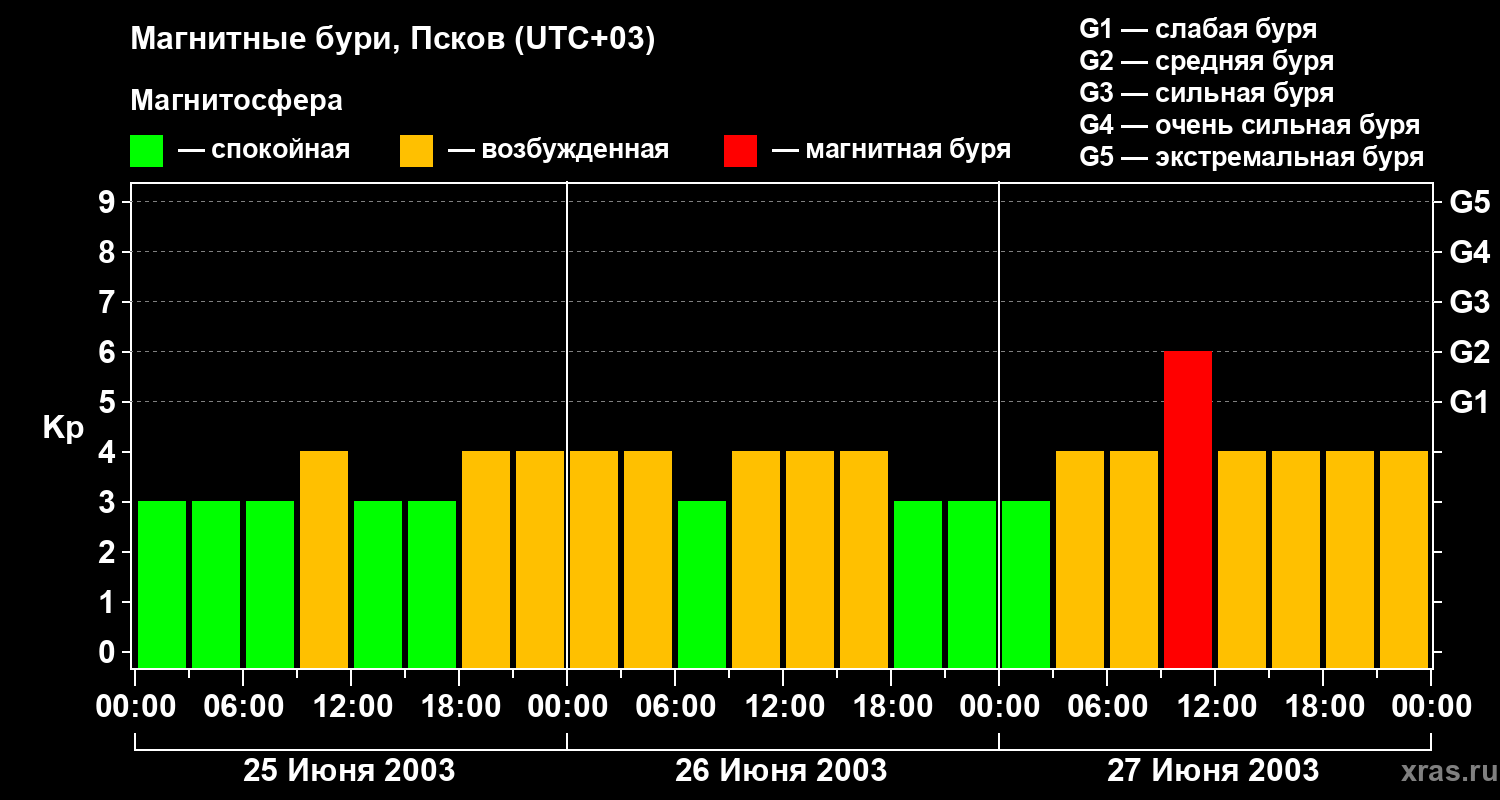Click the G5 label on right axis
Screen dimensions: 1500x800
(x=1469, y=202)
